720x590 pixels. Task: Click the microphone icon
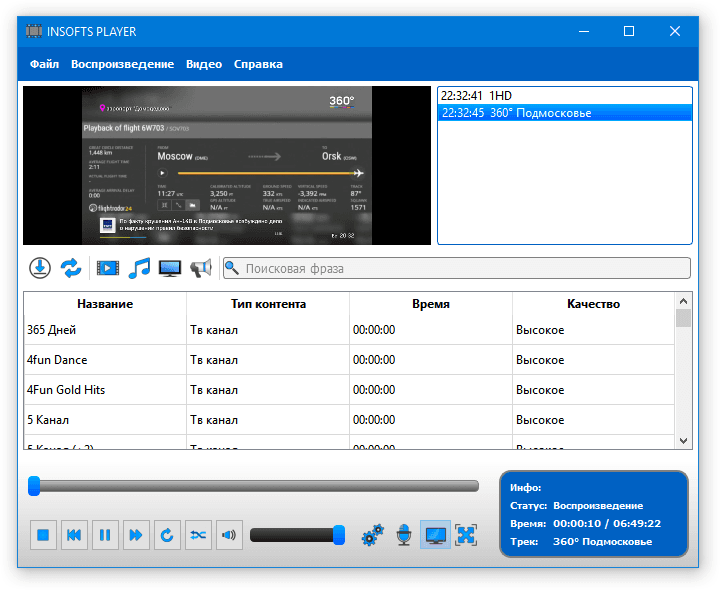404,536
